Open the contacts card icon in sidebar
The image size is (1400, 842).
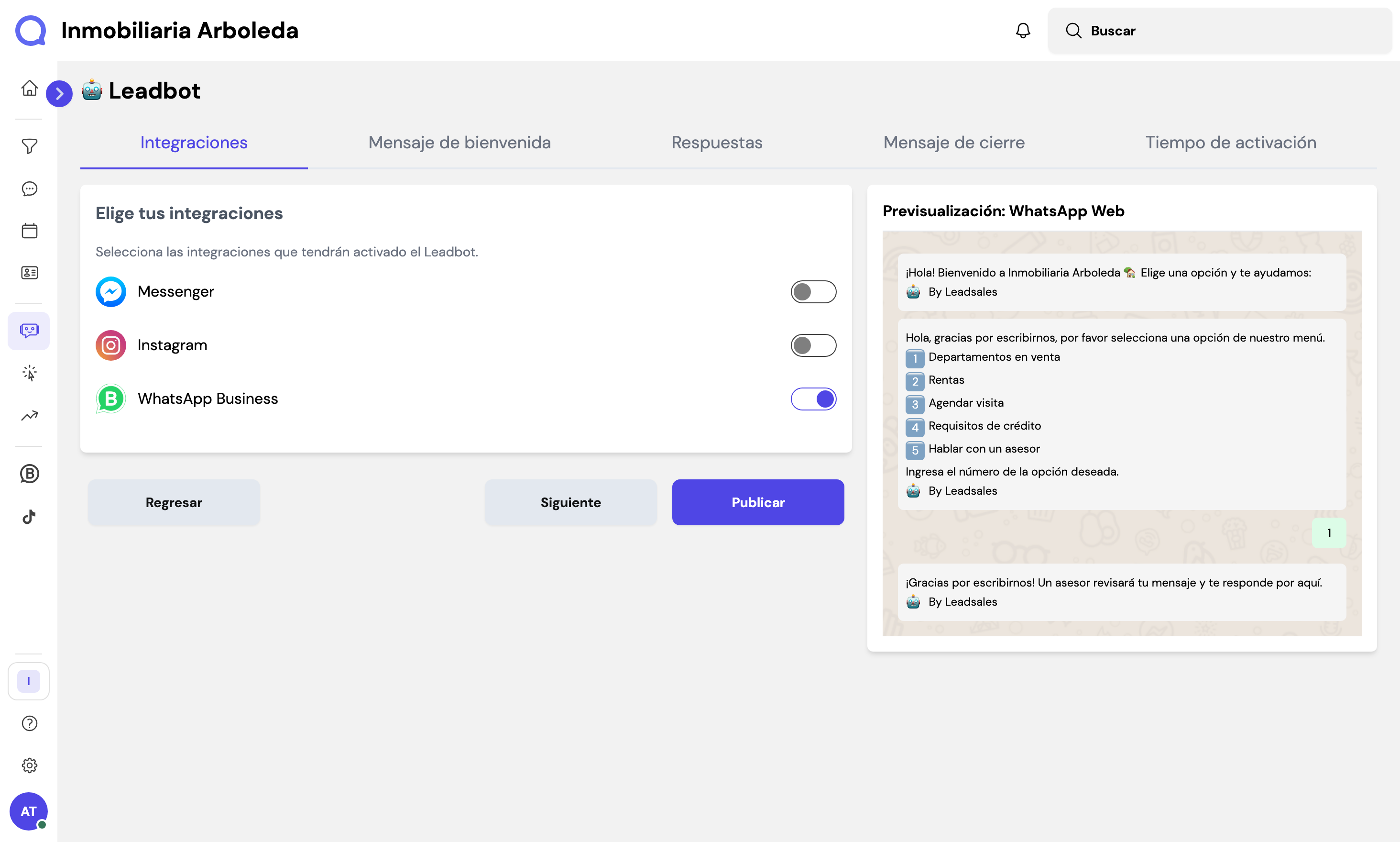[30, 273]
